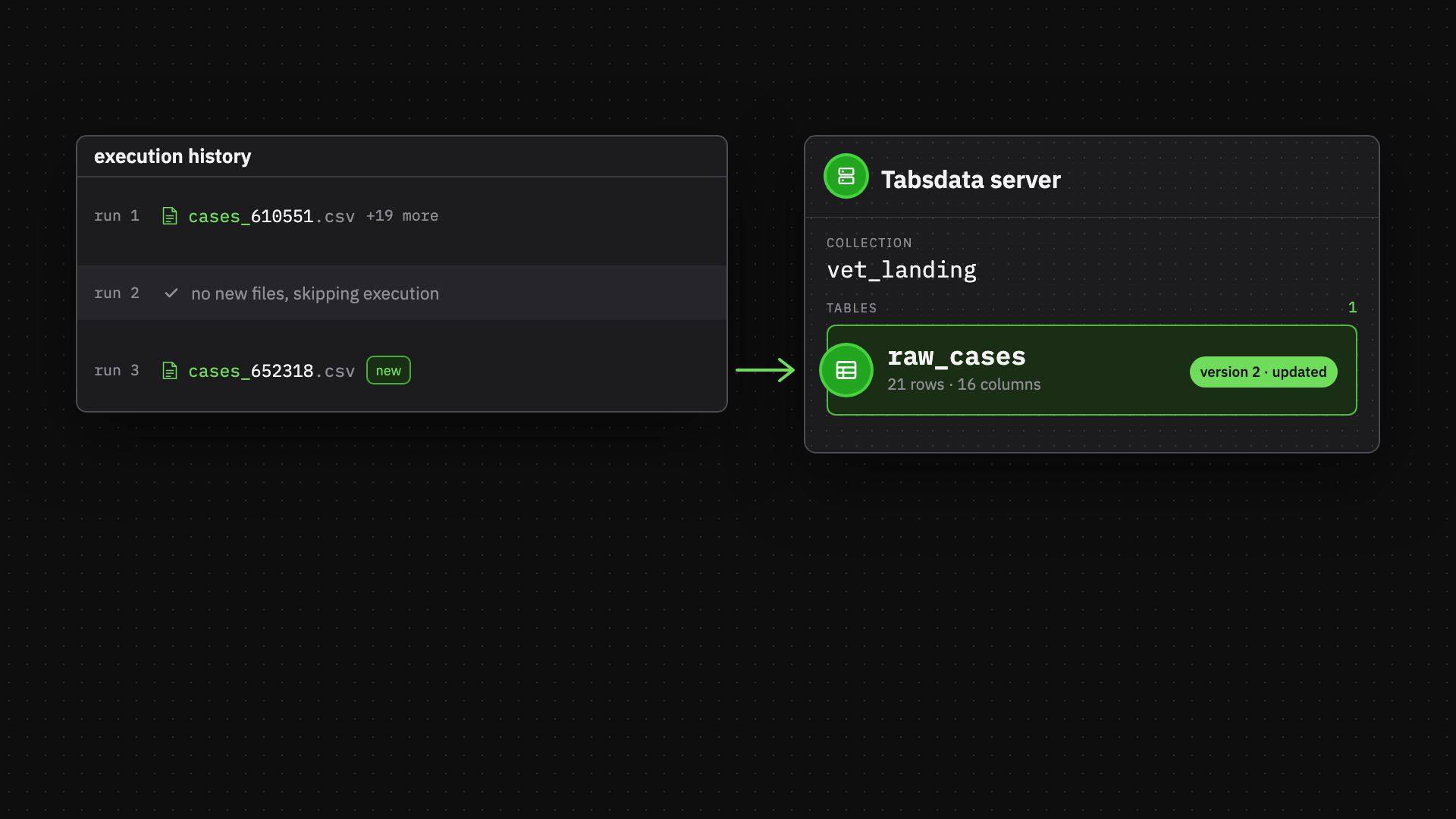Expand the '+19 more' files list
Viewport: 1456px width, 819px height.
coord(402,216)
